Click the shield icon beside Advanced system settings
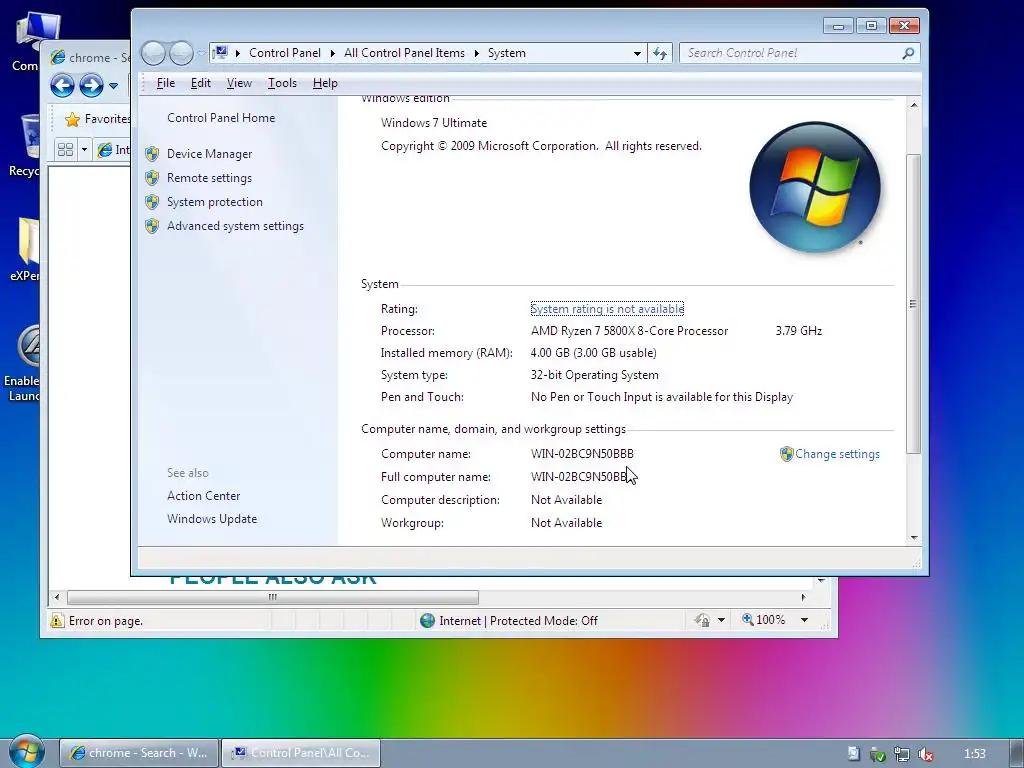 point(152,226)
